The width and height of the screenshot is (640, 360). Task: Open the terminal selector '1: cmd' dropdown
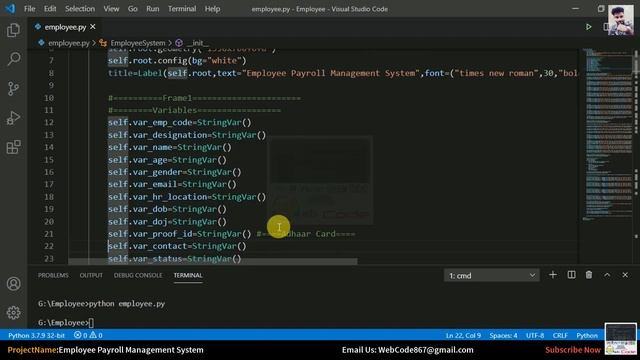coord(491,276)
